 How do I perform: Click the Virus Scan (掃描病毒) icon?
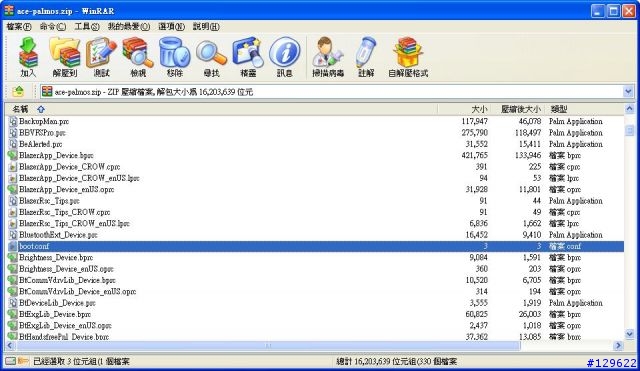(x=328, y=52)
